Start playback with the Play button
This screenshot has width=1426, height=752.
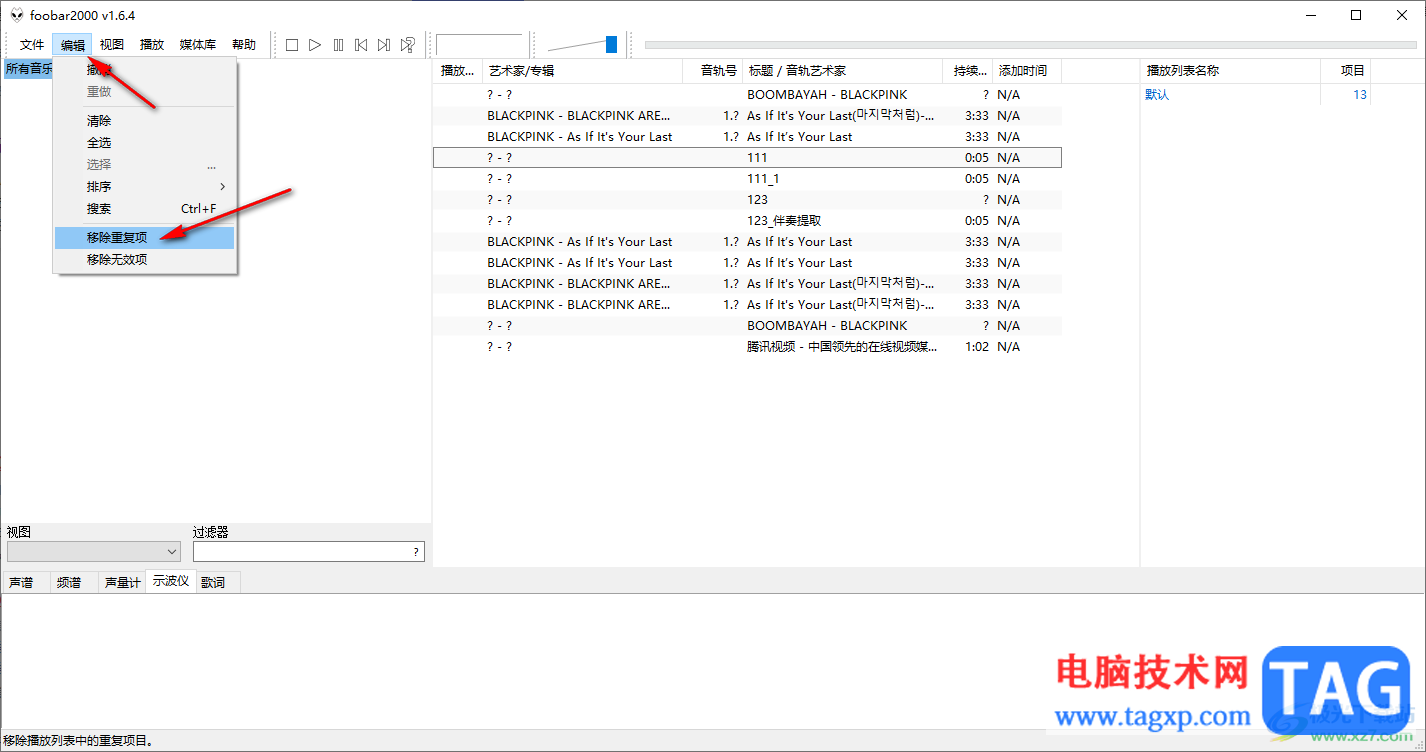coord(315,45)
